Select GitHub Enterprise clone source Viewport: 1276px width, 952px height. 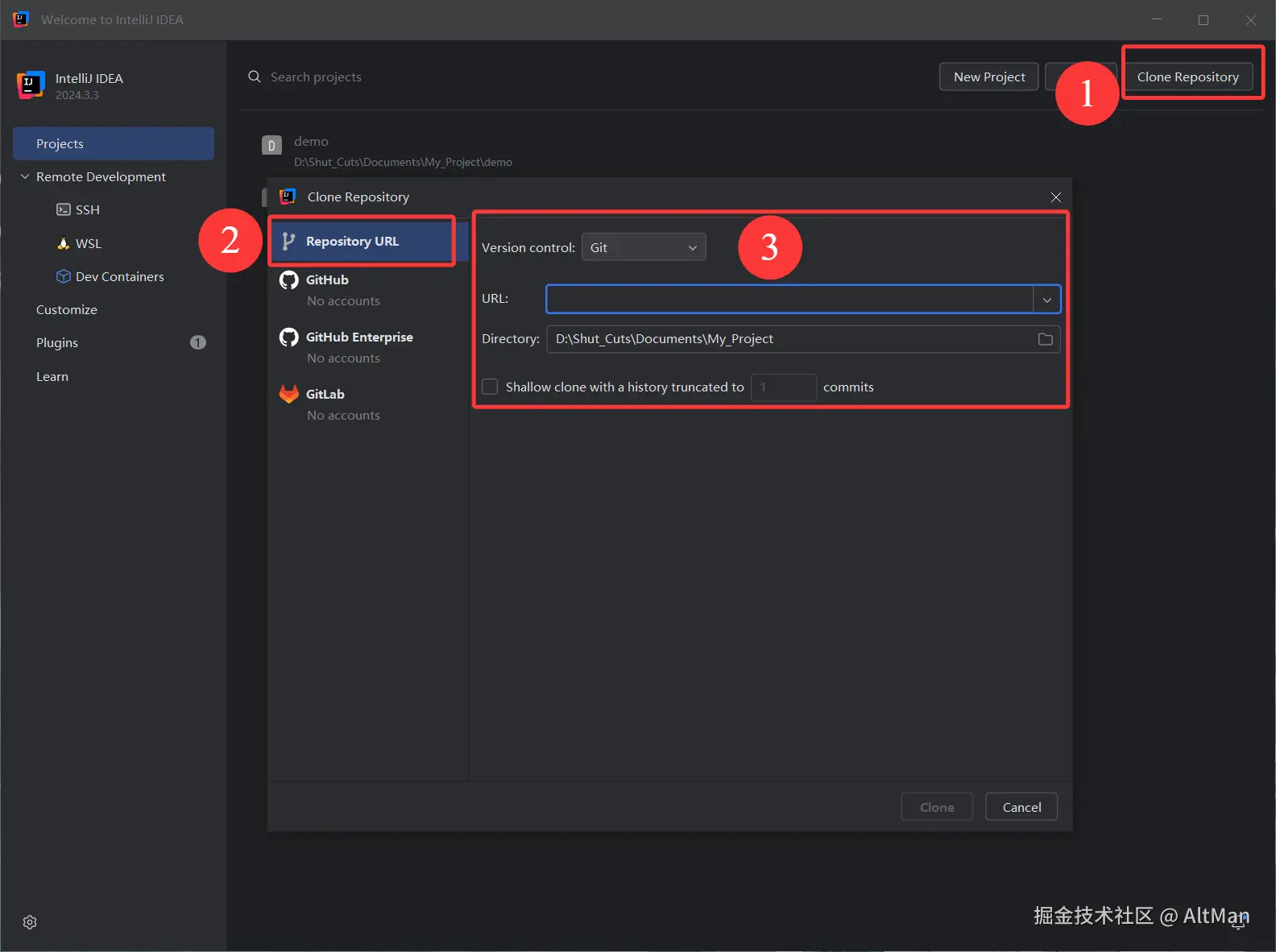coord(368,347)
